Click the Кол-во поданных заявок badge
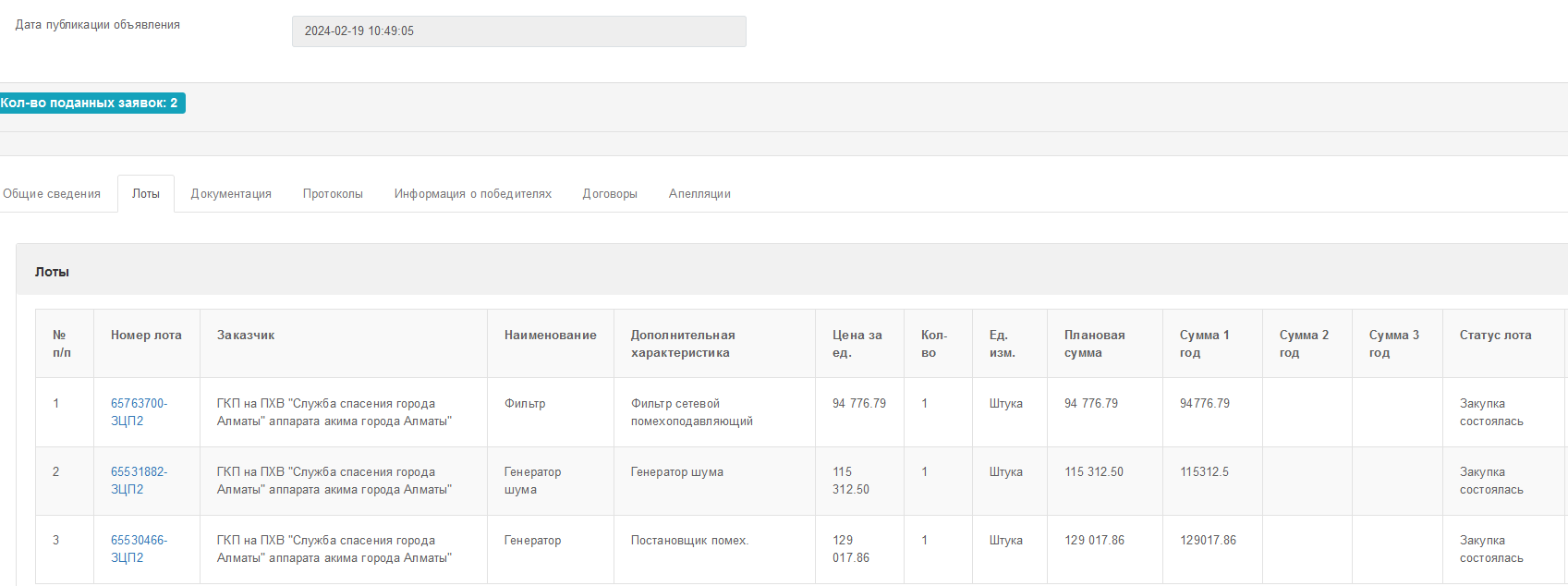 coord(91,104)
